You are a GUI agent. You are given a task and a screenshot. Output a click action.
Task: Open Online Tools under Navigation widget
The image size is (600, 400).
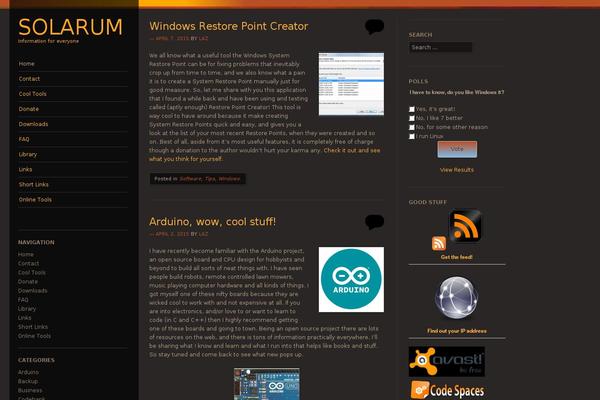coord(34,336)
